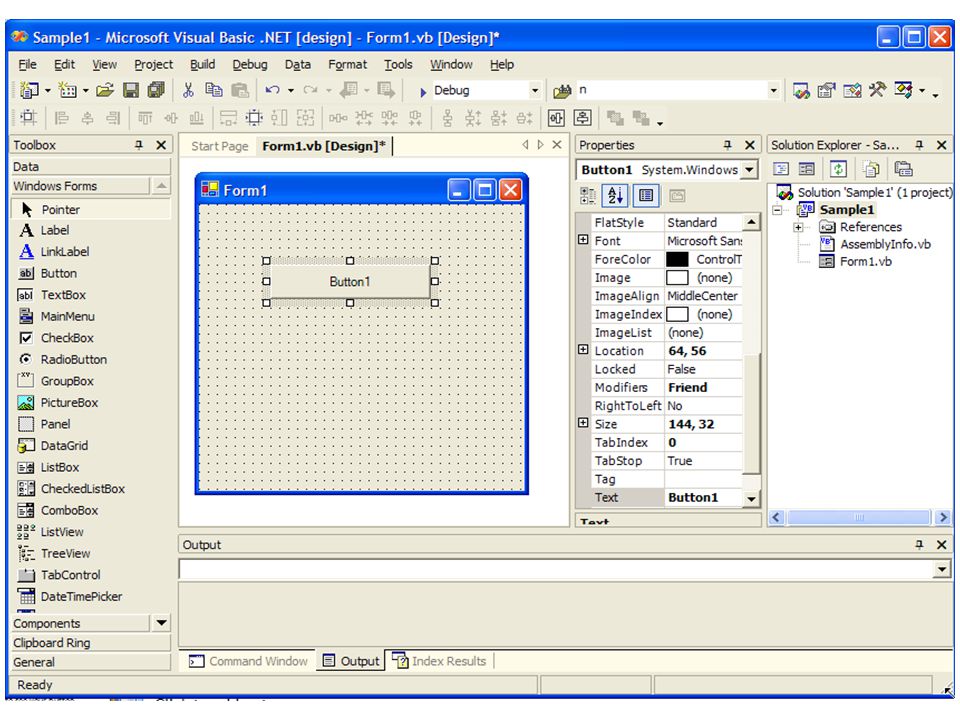
Task: Click the Windows Forms Toolbox tab header
Action: [x=80, y=186]
